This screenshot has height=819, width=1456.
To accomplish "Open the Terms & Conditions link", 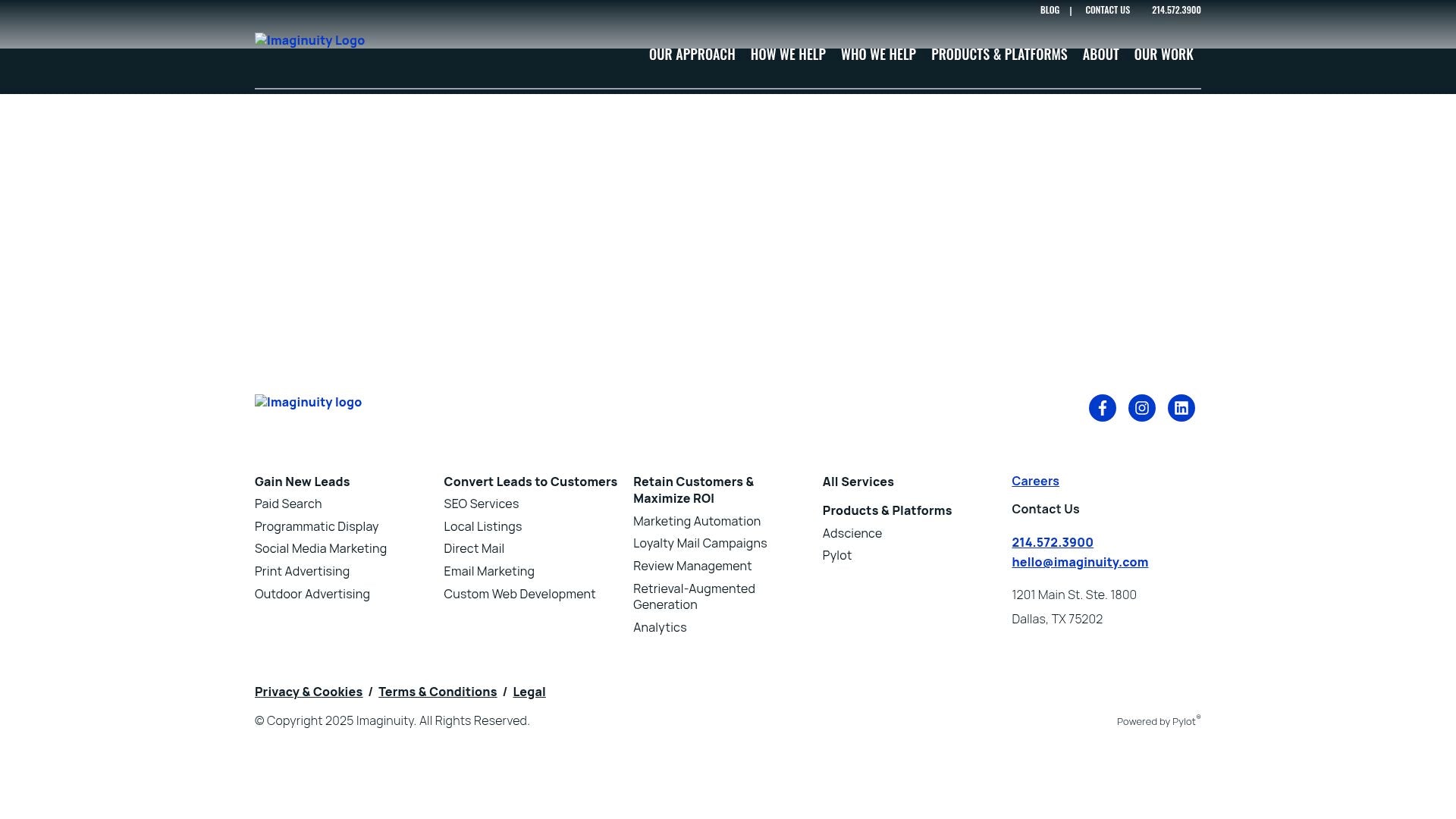I will (x=438, y=692).
